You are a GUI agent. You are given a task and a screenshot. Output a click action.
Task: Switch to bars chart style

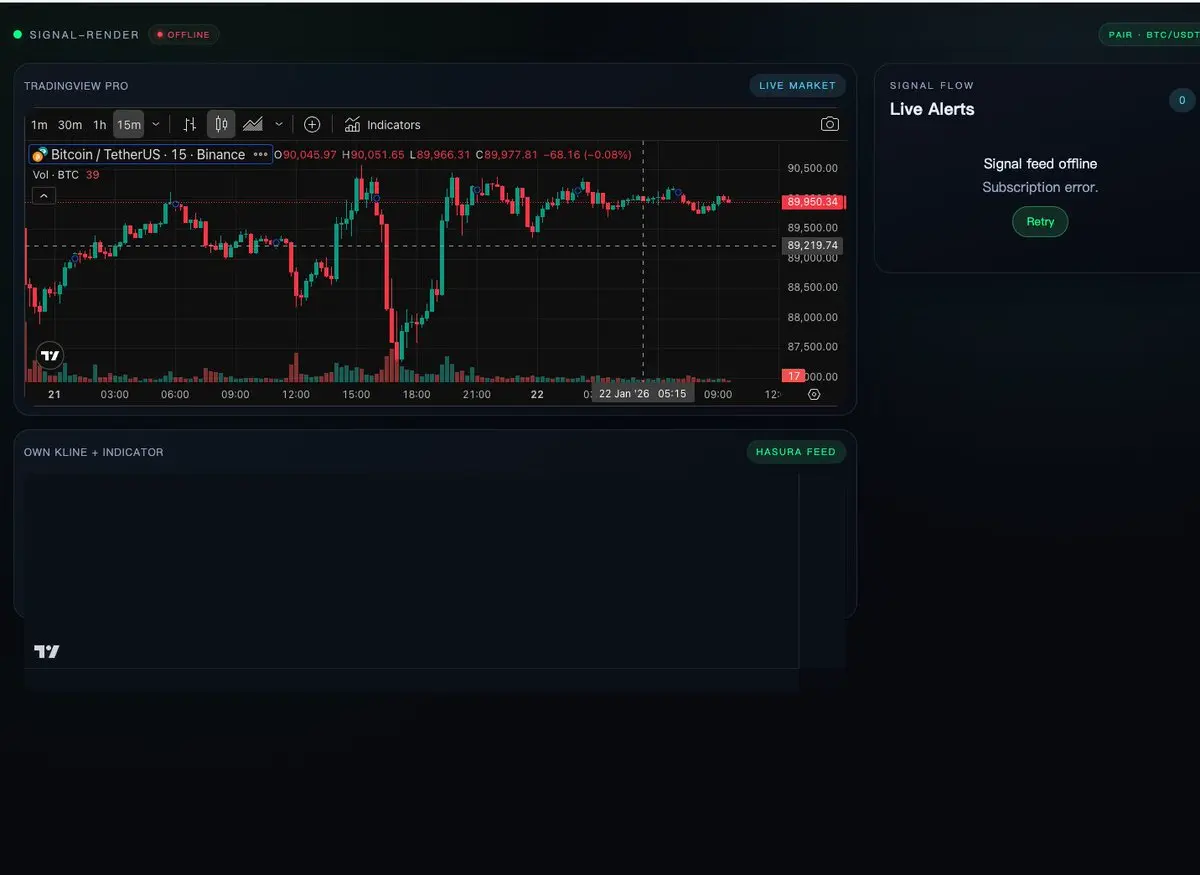tap(190, 125)
